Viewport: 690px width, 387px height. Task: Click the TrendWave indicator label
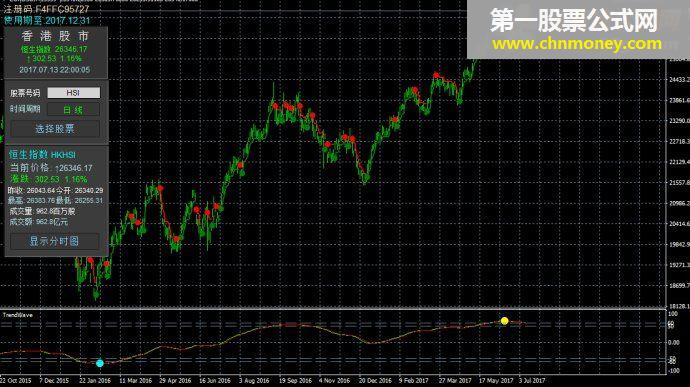(x=18, y=315)
